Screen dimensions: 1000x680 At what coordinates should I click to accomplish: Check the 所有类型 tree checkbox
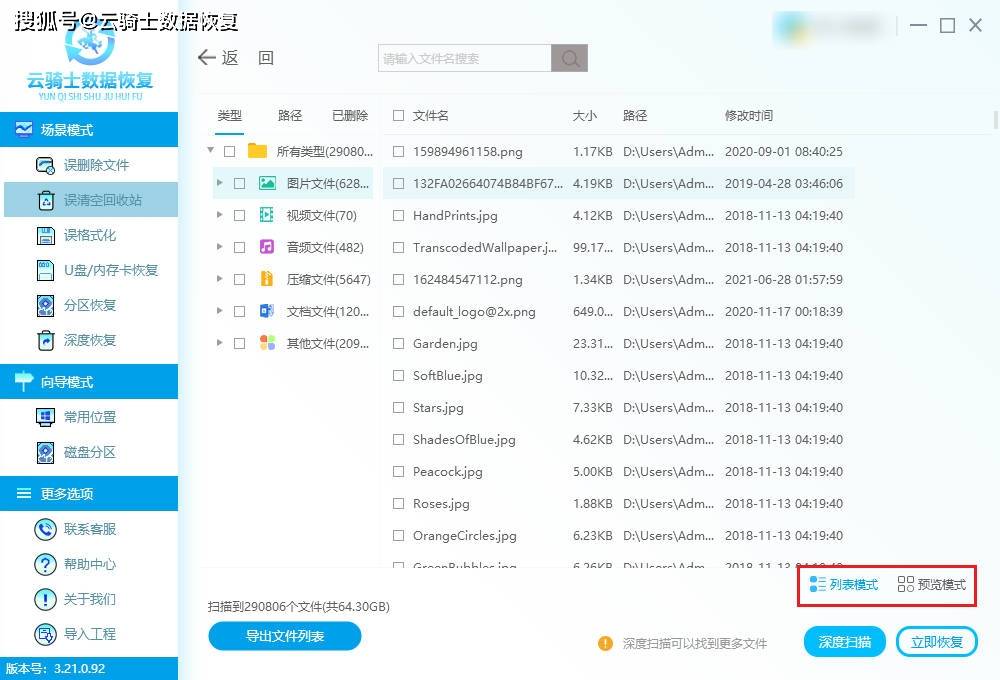(x=230, y=151)
